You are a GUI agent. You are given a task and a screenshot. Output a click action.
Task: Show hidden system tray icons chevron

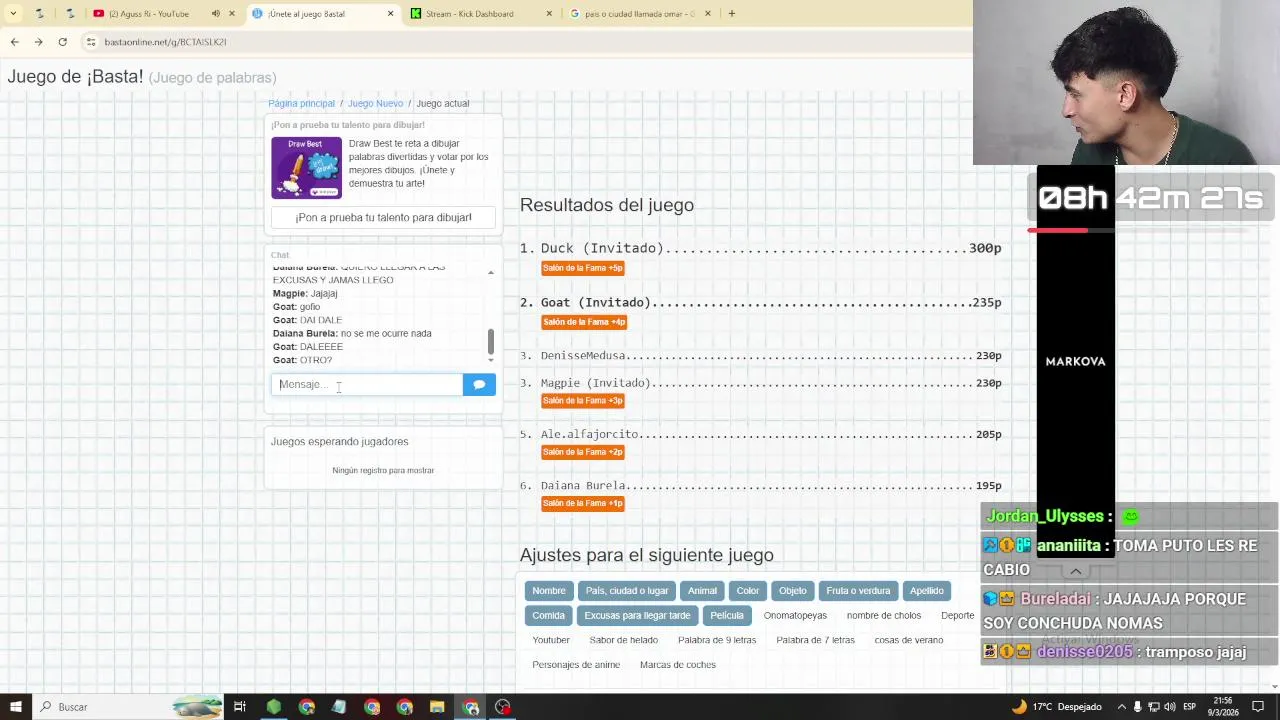coord(1120,707)
